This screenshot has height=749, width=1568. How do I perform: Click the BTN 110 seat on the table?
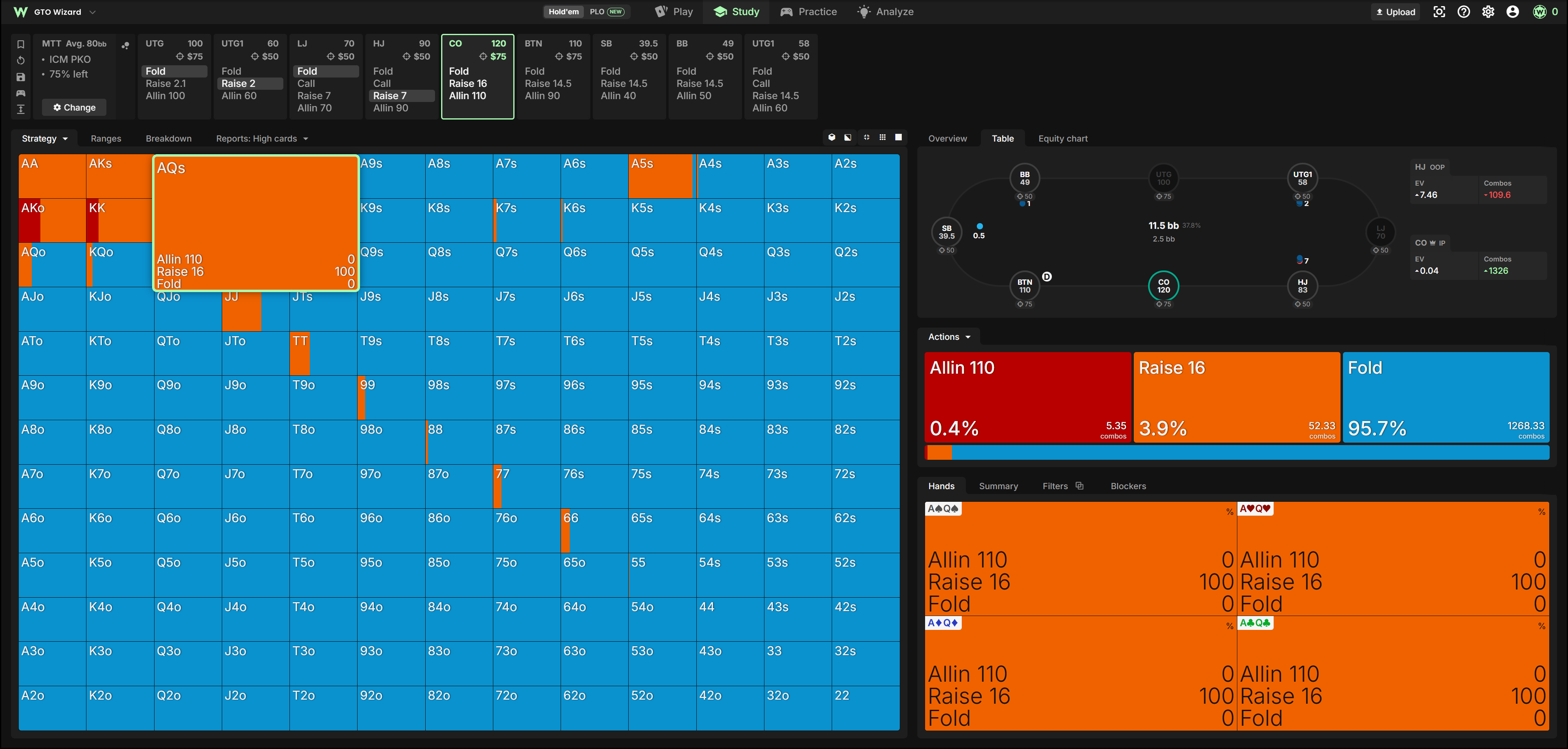click(1025, 286)
